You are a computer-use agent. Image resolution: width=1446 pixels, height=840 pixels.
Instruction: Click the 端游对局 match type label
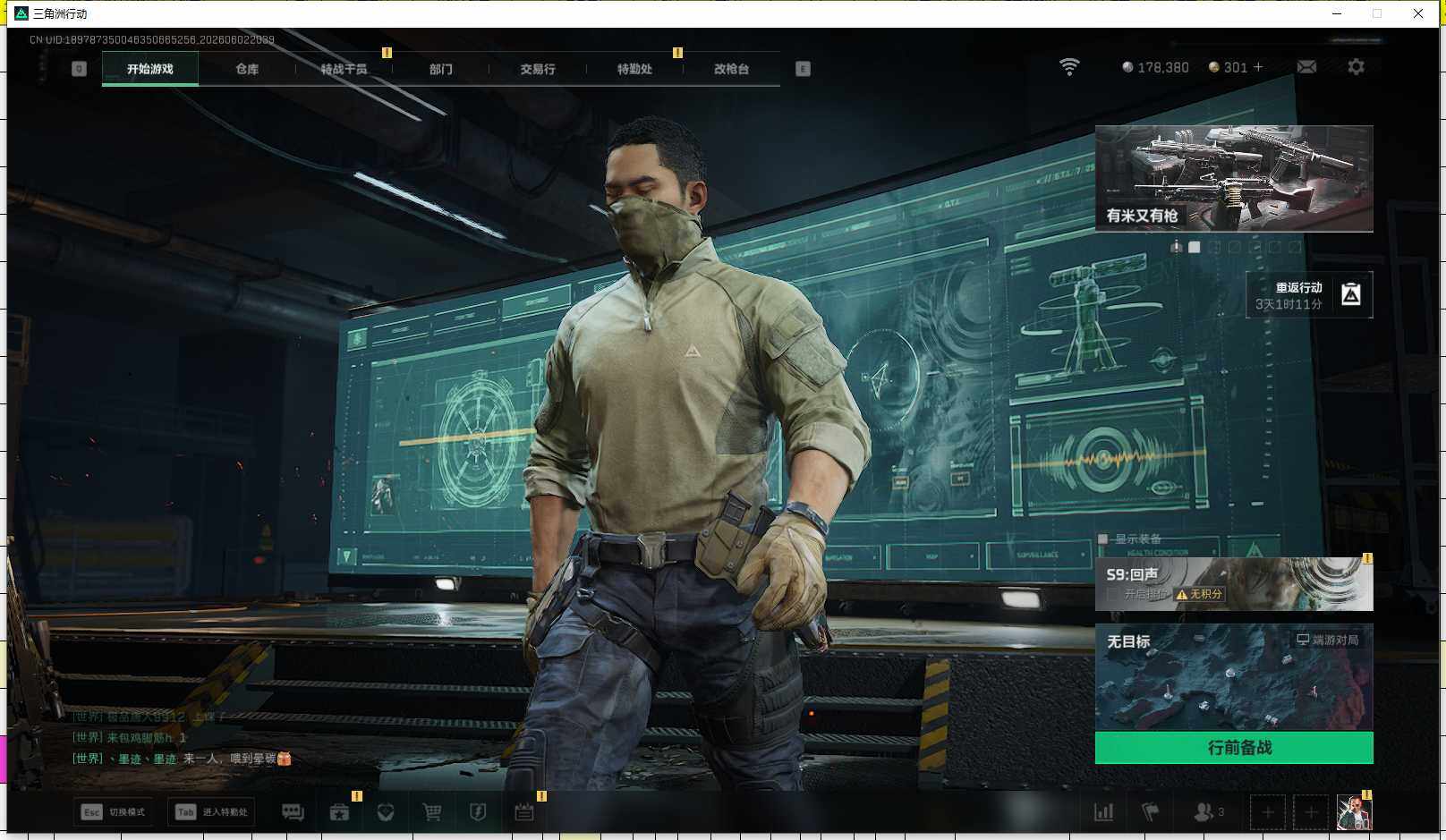point(1328,640)
